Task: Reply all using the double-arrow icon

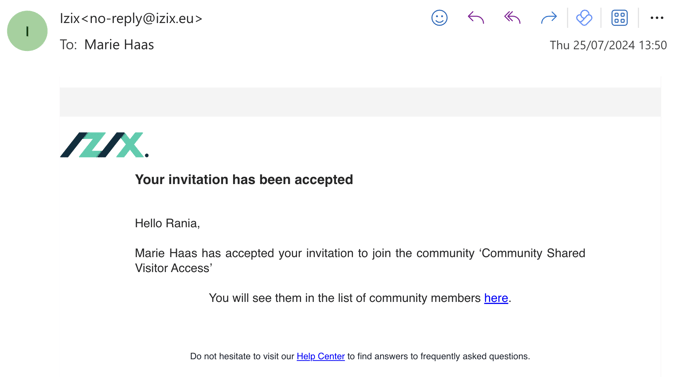Action: (512, 18)
